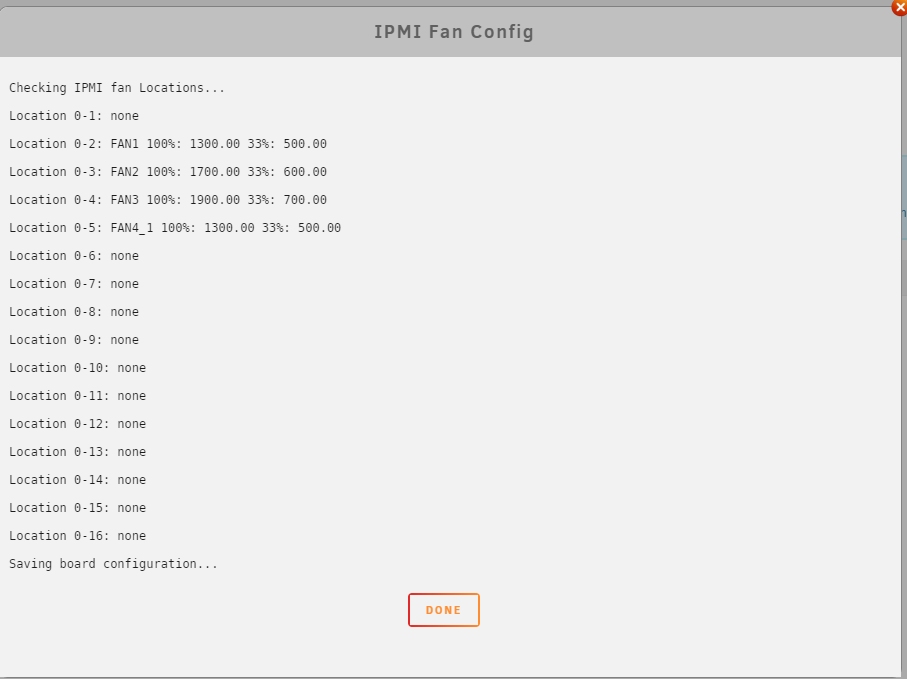907x679 pixels.
Task: Select the Location 0-3 FAN2 line
Action: click(x=168, y=172)
